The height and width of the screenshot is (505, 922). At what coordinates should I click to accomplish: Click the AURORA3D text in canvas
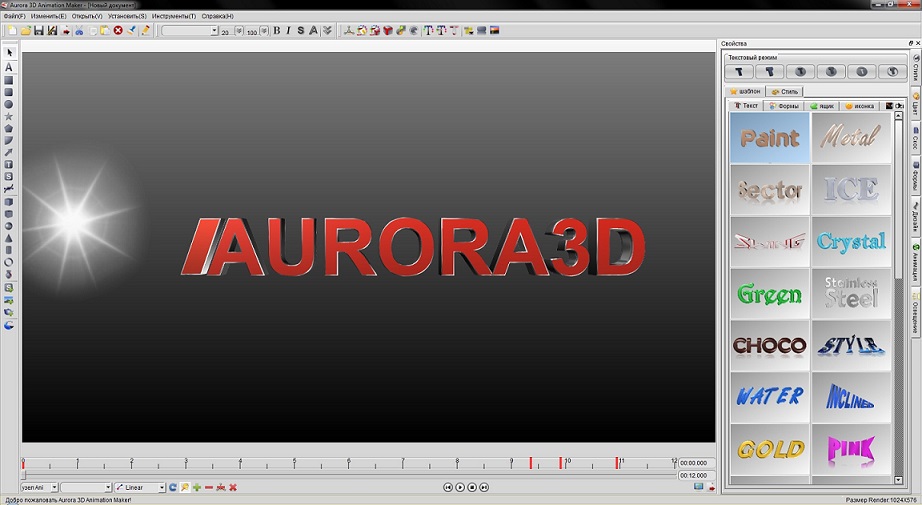coord(413,247)
